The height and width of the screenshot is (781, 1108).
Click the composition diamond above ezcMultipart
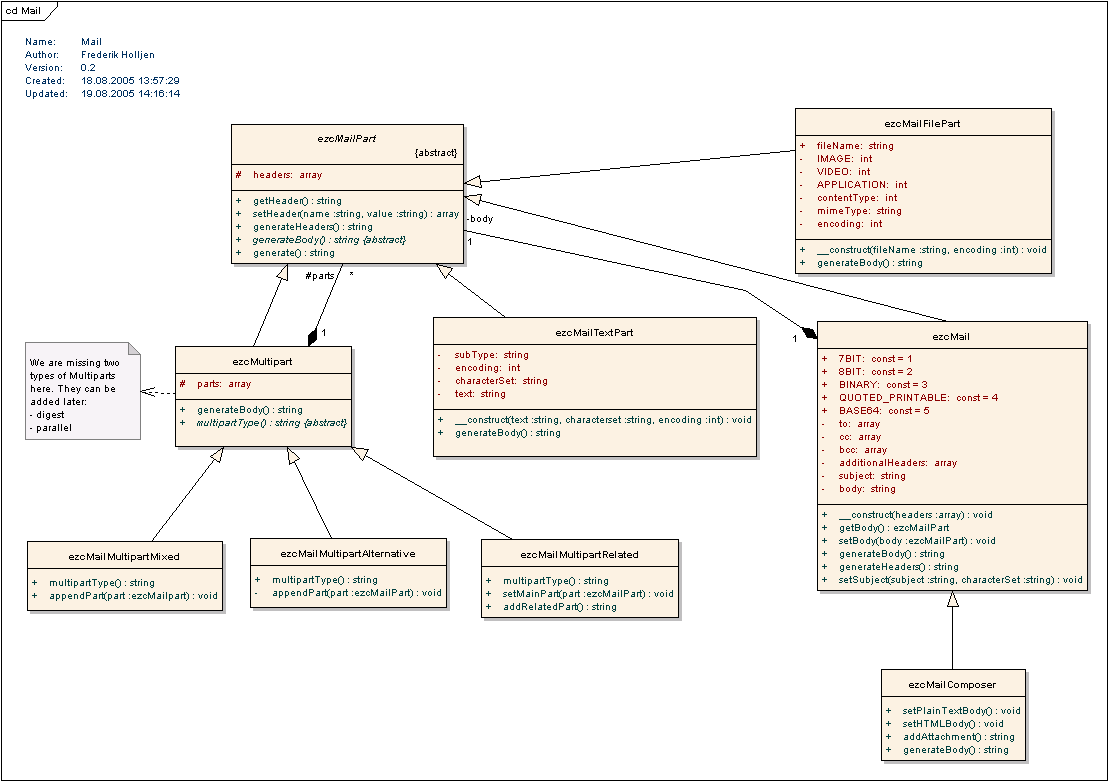click(314, 337)
